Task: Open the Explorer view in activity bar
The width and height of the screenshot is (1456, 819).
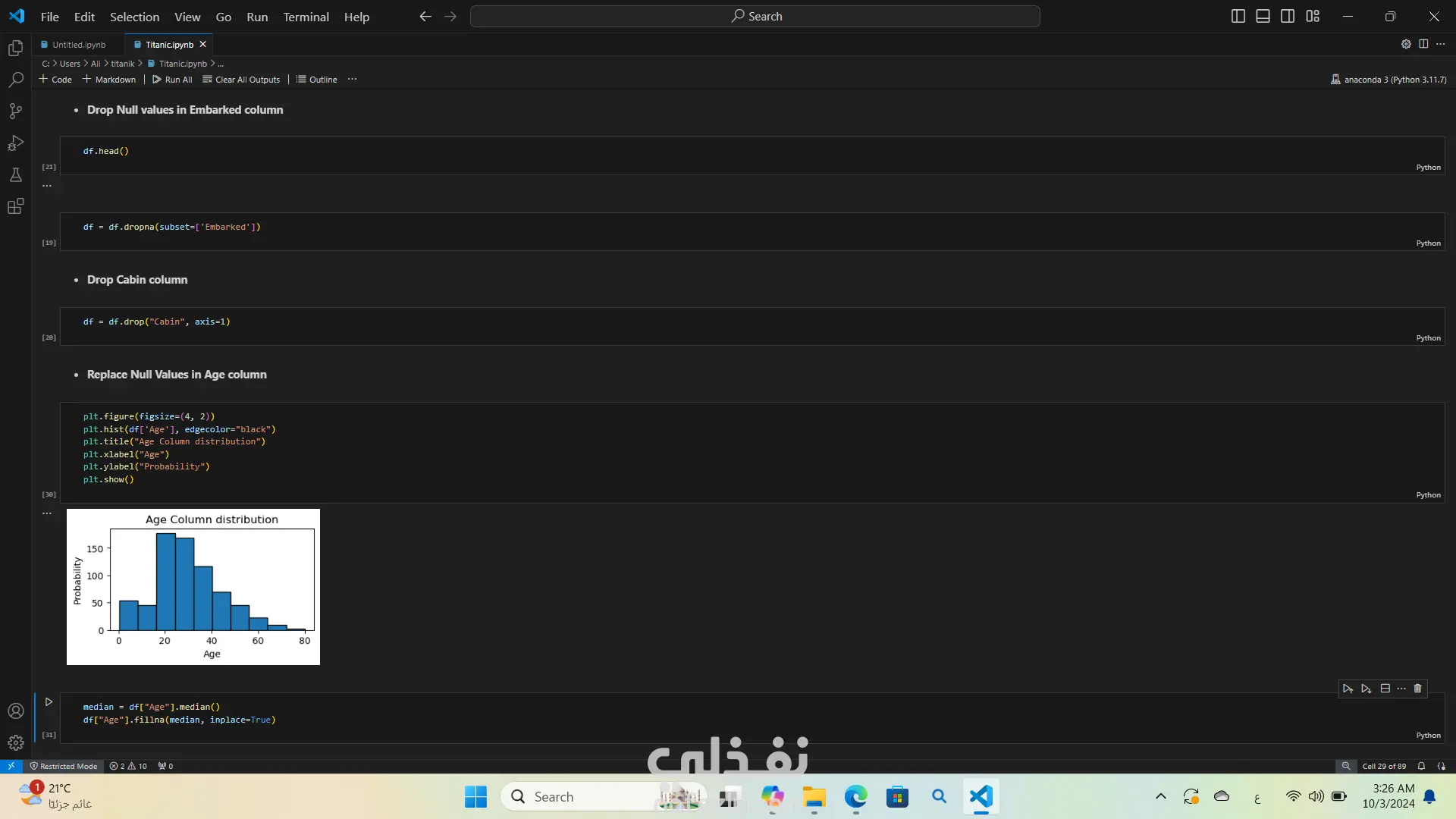Action: click(15, 49)
